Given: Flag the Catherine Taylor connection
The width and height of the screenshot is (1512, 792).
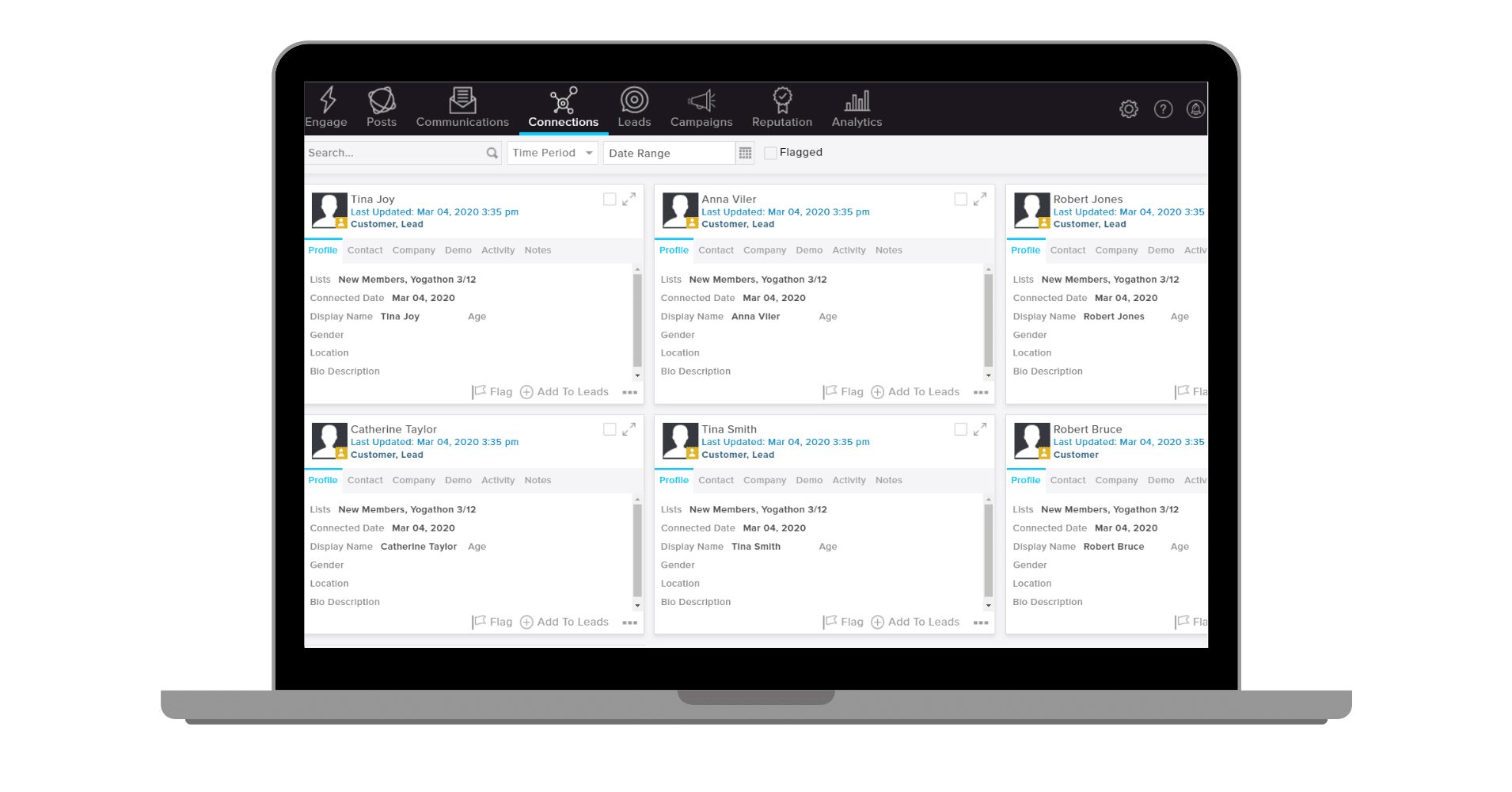Looking at the screenshot, I should pos(492,623).
